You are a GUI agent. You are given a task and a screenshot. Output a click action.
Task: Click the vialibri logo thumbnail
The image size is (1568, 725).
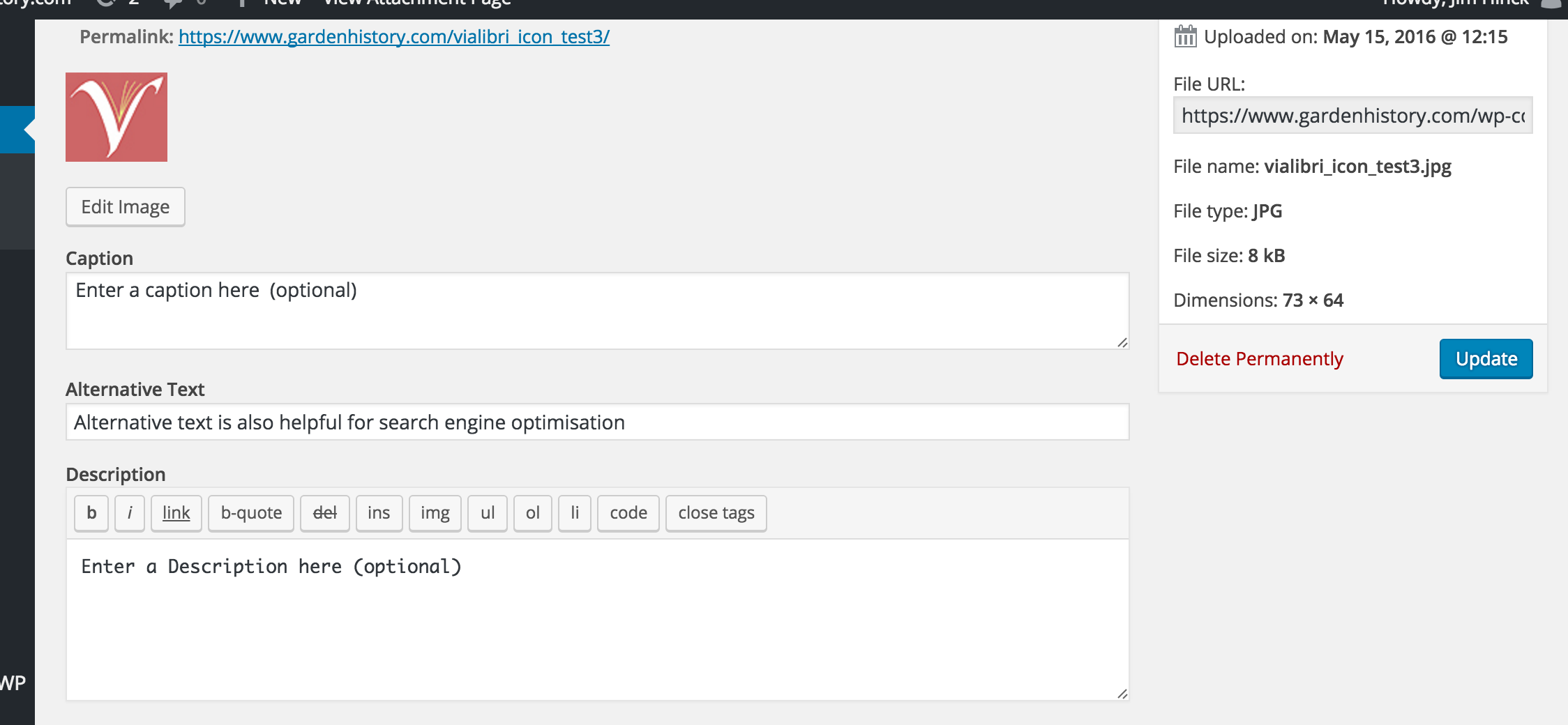click(x=116, y=117)
